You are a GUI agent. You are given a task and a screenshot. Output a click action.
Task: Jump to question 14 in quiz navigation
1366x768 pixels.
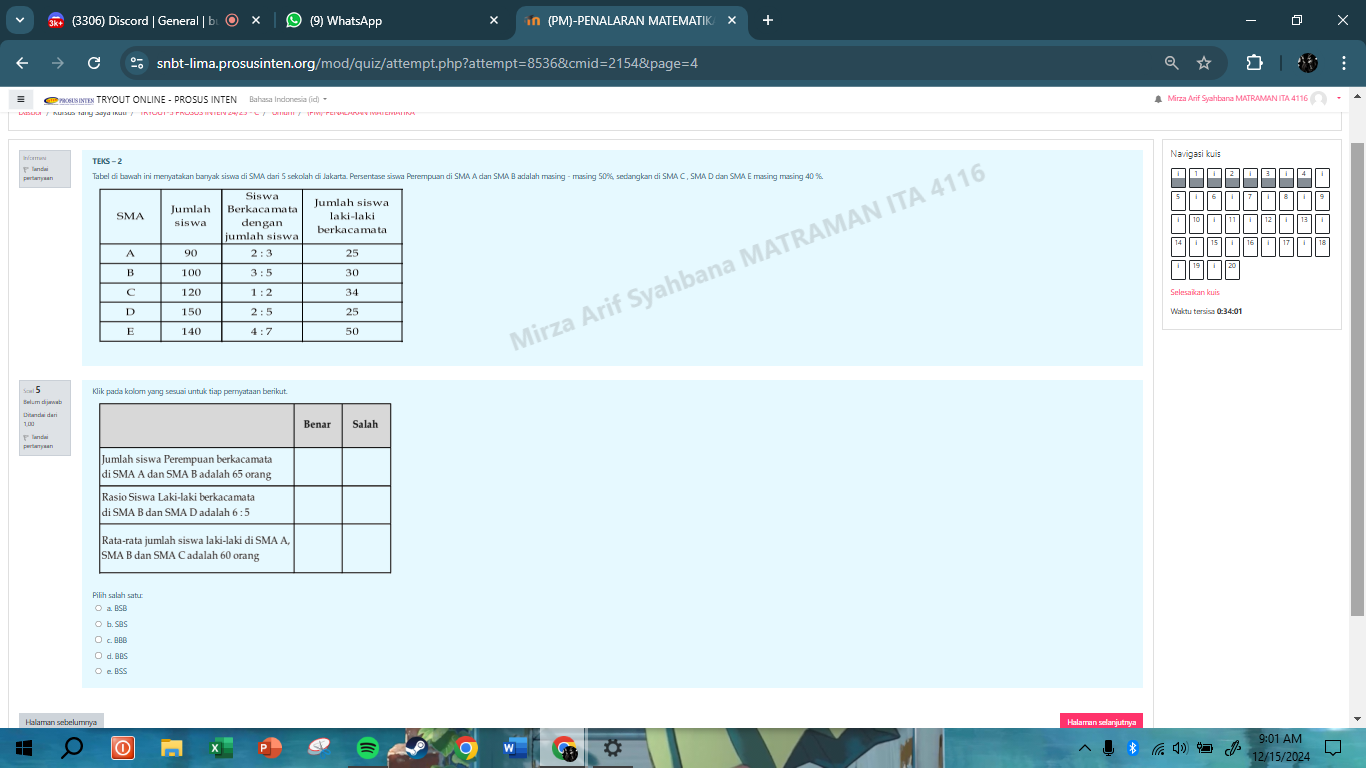click(1178, 247)
